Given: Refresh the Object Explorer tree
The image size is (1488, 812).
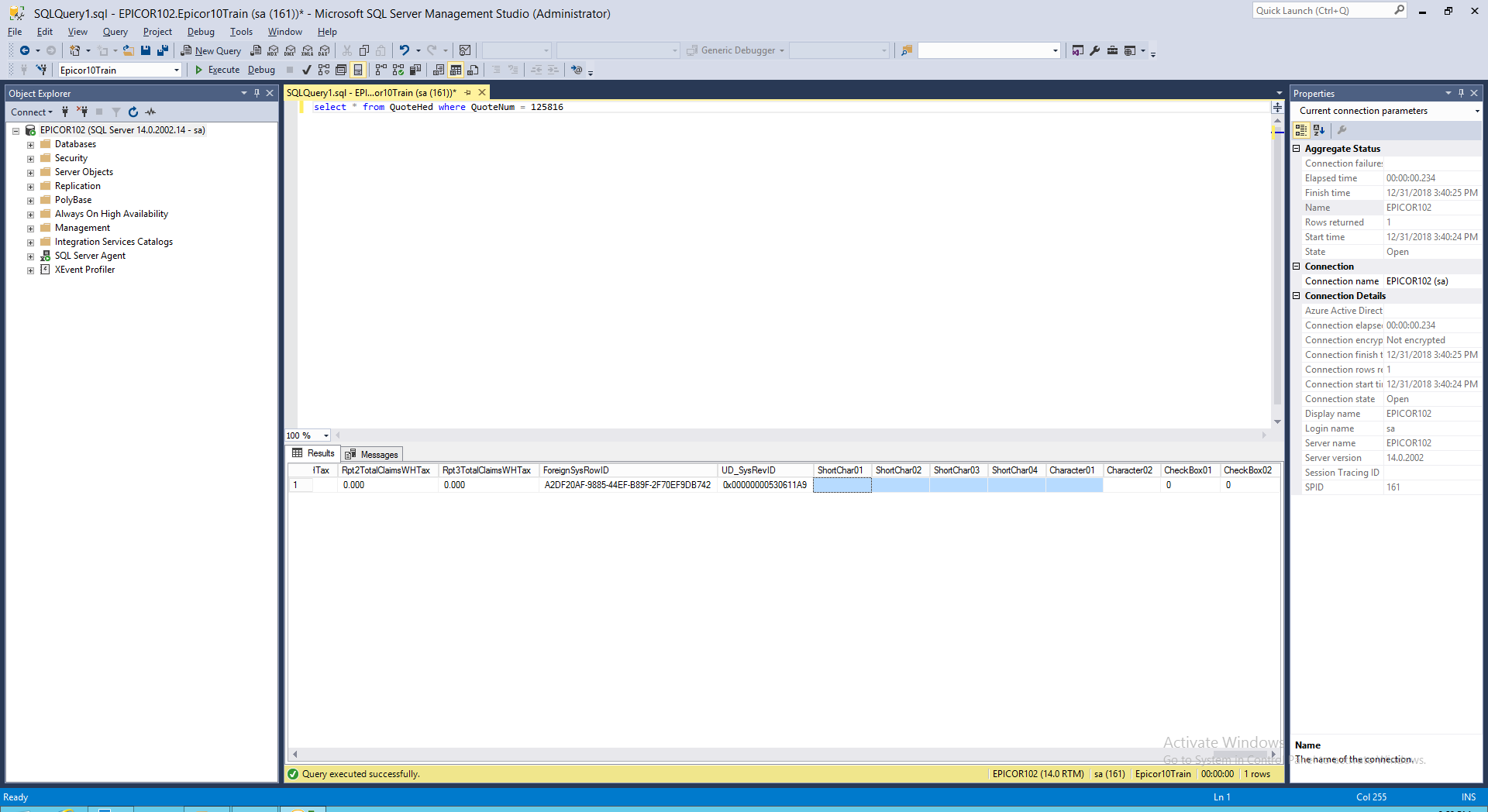Looking at the screenshot, I should (133, 112).
